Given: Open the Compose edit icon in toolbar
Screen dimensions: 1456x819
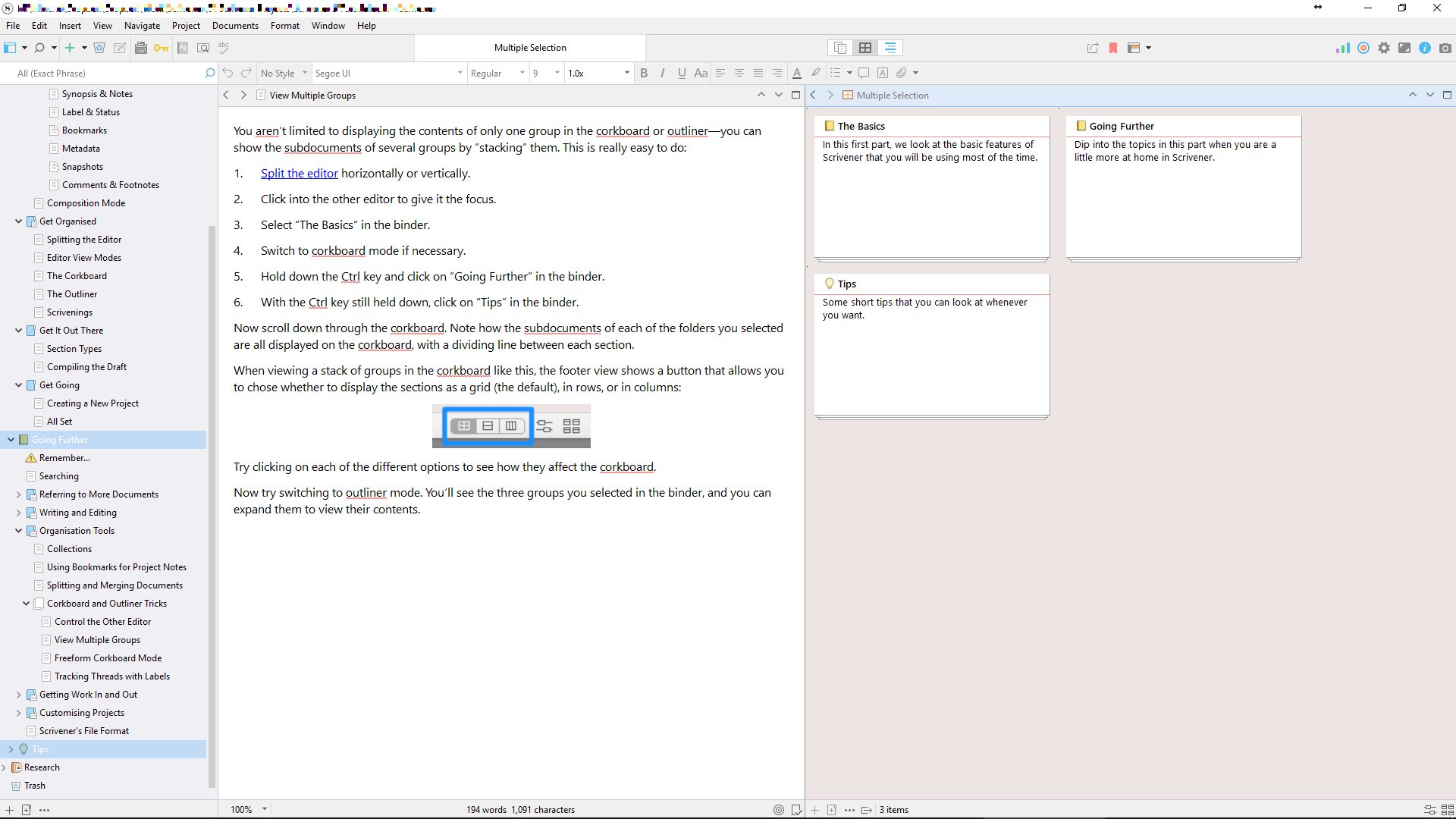Looking at the screenshot, I should click(120, 48).
